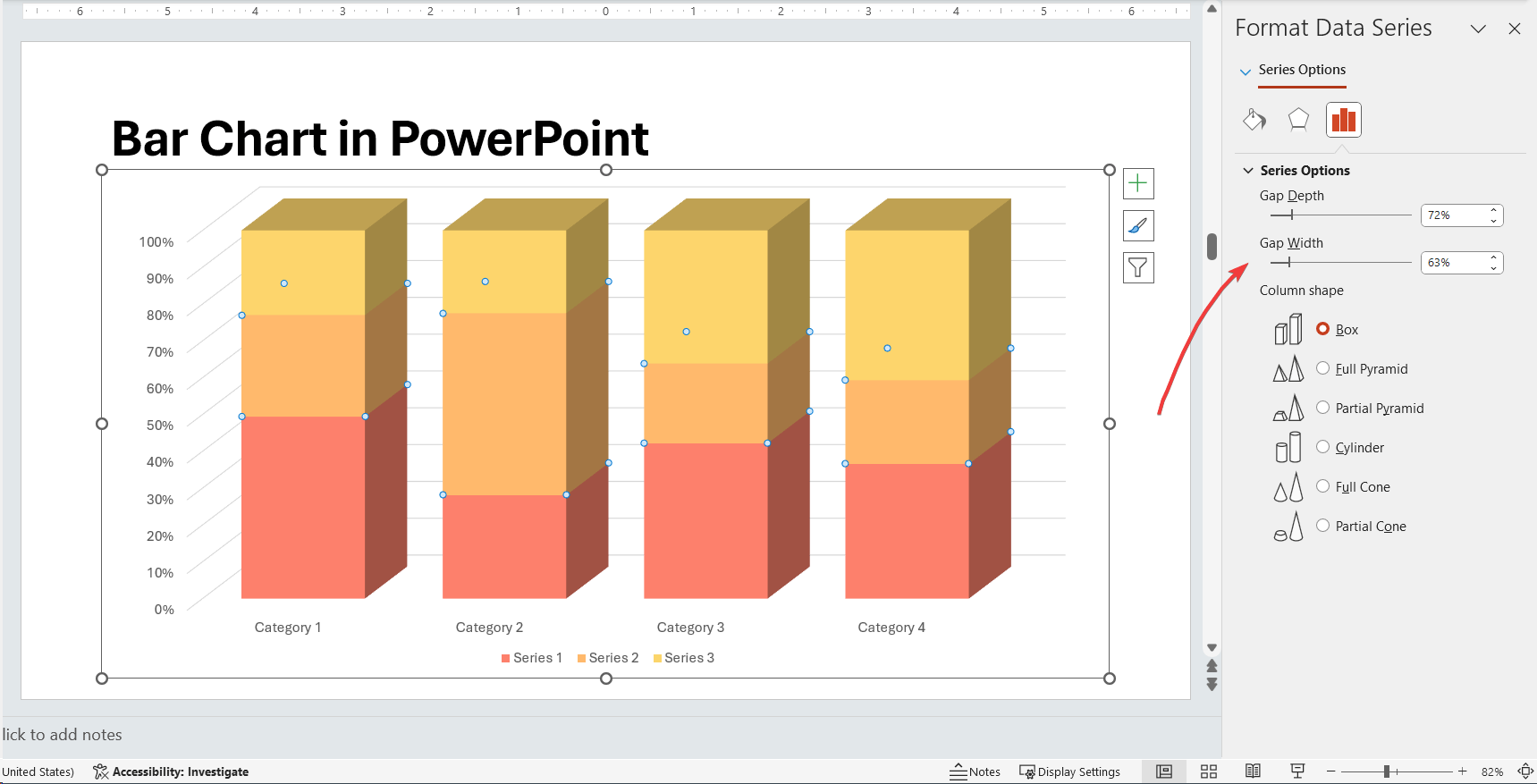Click the Chart Elements plus button

point(1138,184)
